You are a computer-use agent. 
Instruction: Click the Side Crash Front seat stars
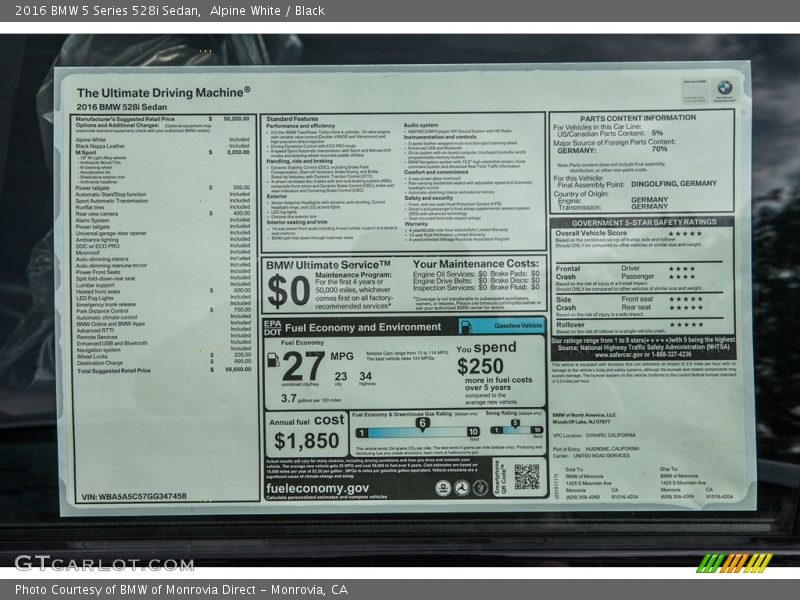686,299
